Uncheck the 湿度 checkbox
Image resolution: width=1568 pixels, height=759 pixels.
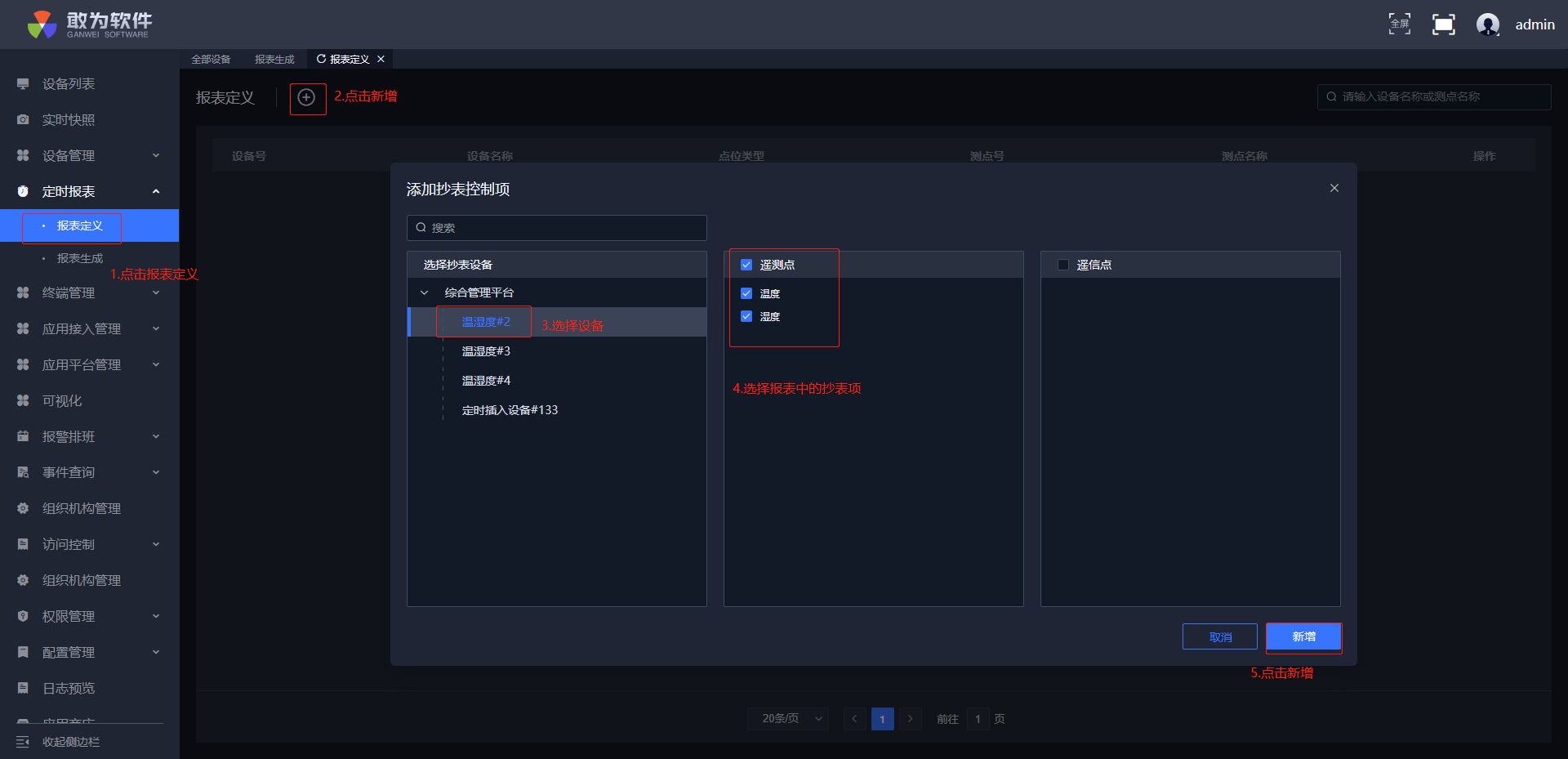(746, 316)
